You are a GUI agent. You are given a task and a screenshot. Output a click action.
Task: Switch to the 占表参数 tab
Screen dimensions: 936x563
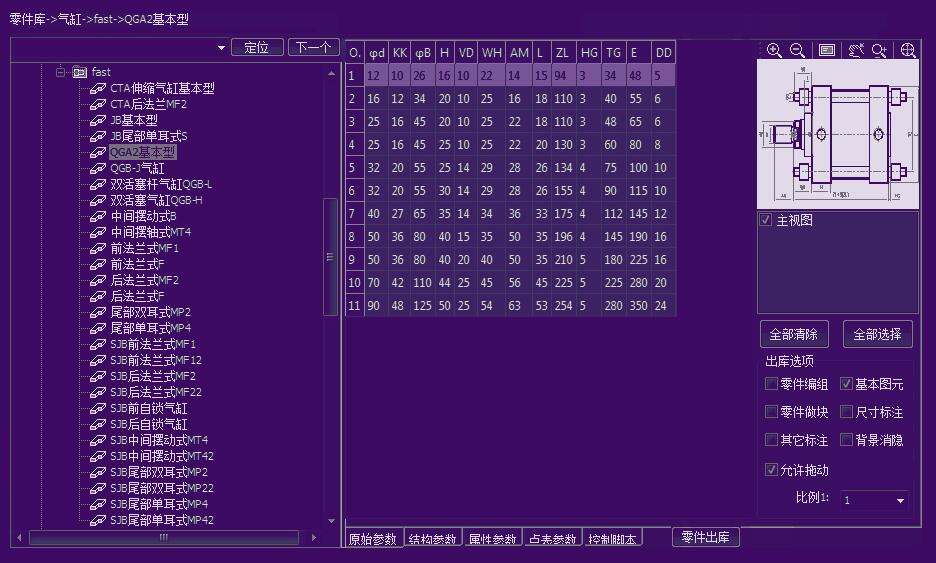(553, 539)
